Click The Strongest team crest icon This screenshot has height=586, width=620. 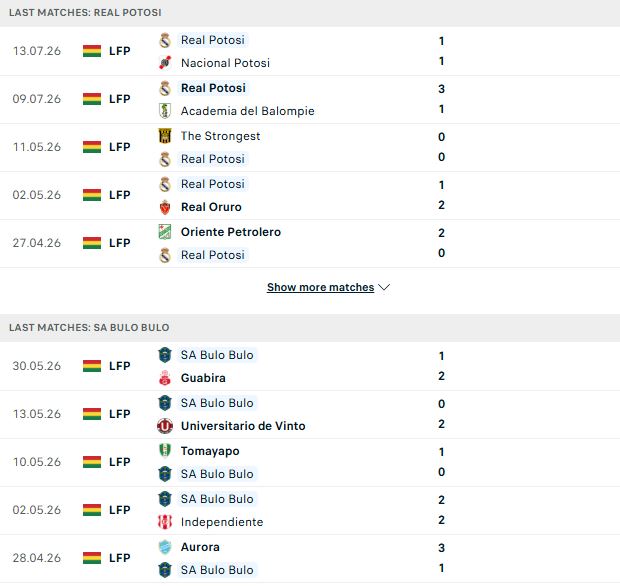pos(165,136)
